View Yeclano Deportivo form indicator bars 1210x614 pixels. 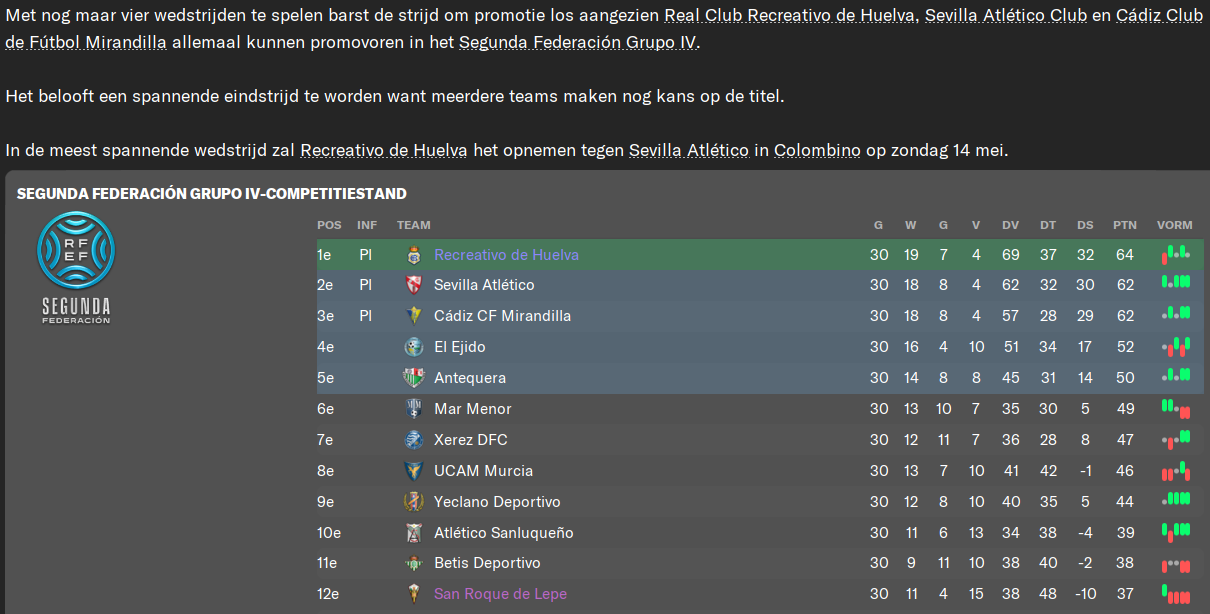click(x=1175, y=500)
